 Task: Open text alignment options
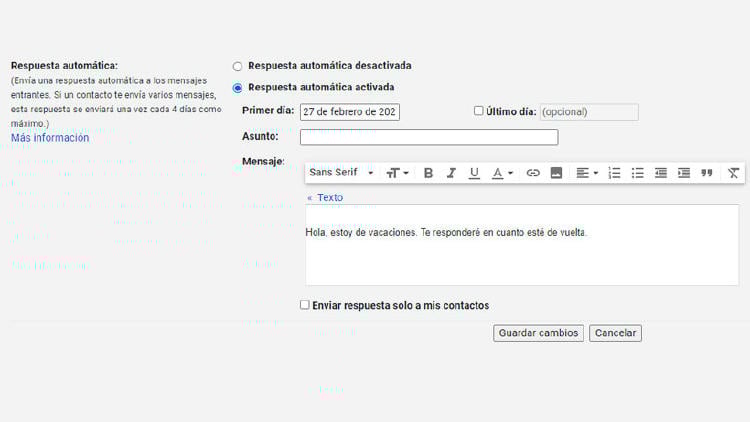(587, 173)
